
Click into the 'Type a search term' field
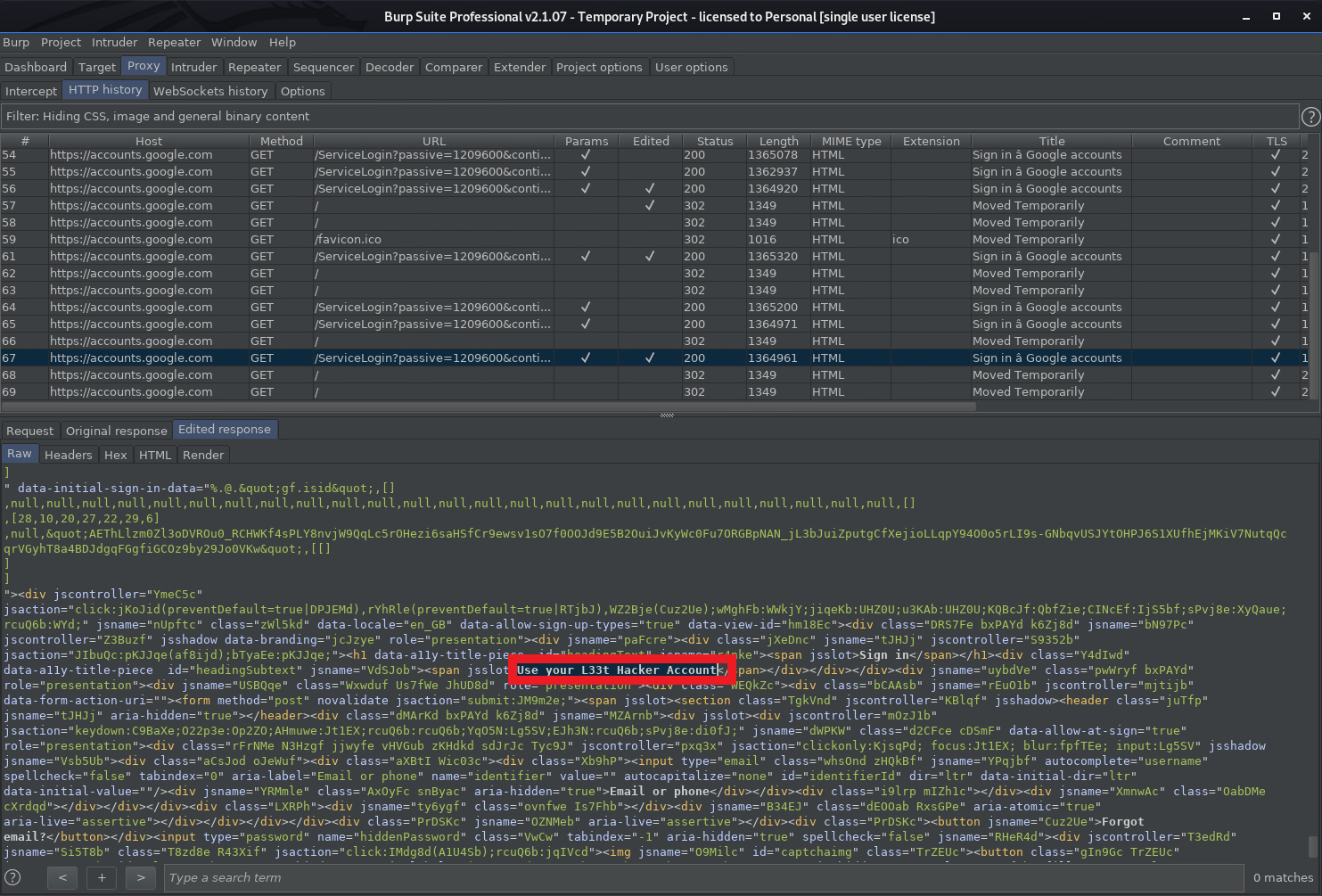tap(703, 878)
